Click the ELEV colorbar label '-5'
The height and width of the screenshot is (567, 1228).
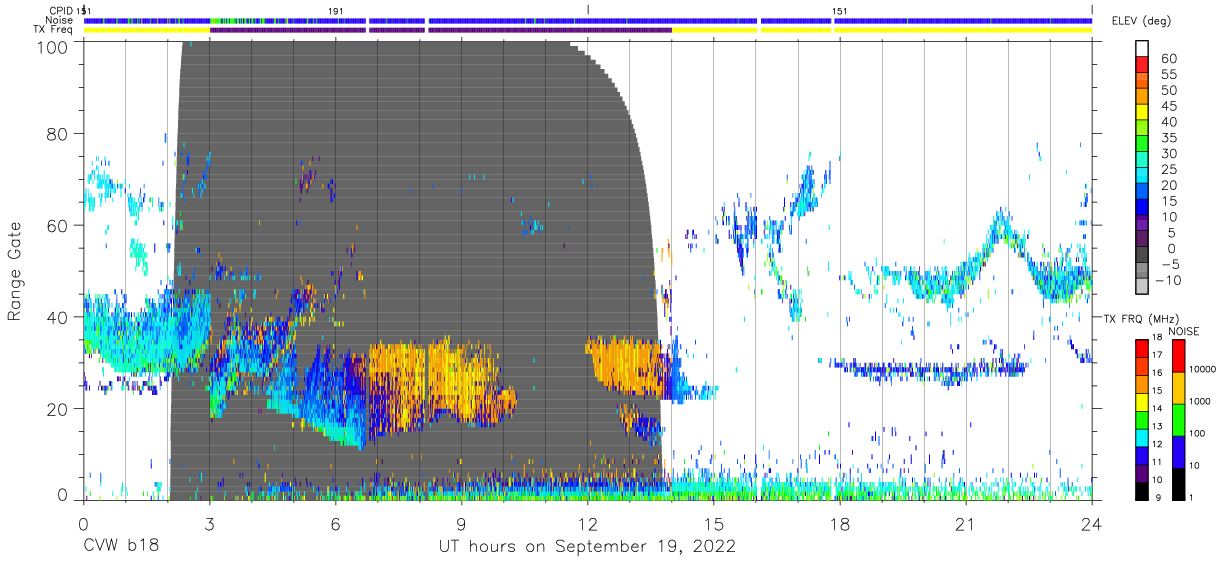[x=1168, y=265]
